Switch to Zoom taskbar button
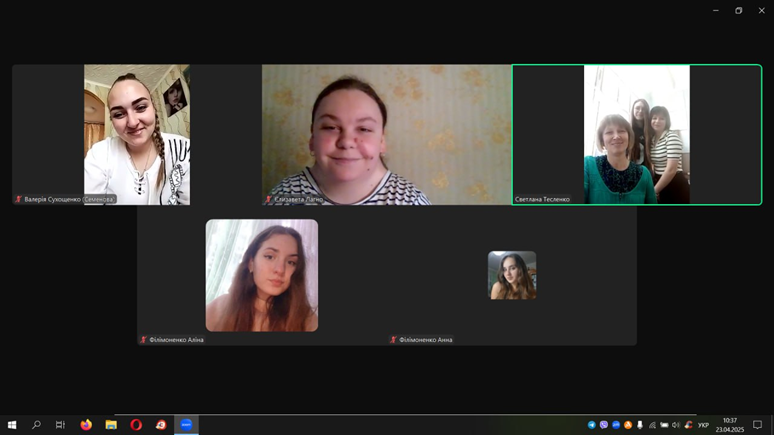Viewport: 774px width, 435px height. point(186,425)
